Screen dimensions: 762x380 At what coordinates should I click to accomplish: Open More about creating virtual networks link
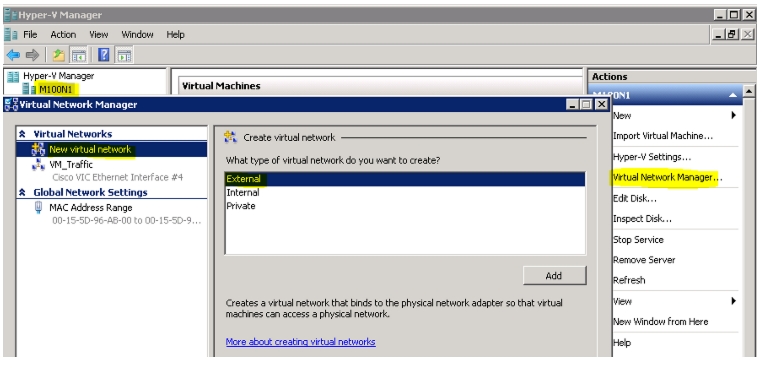click(300, 342)
